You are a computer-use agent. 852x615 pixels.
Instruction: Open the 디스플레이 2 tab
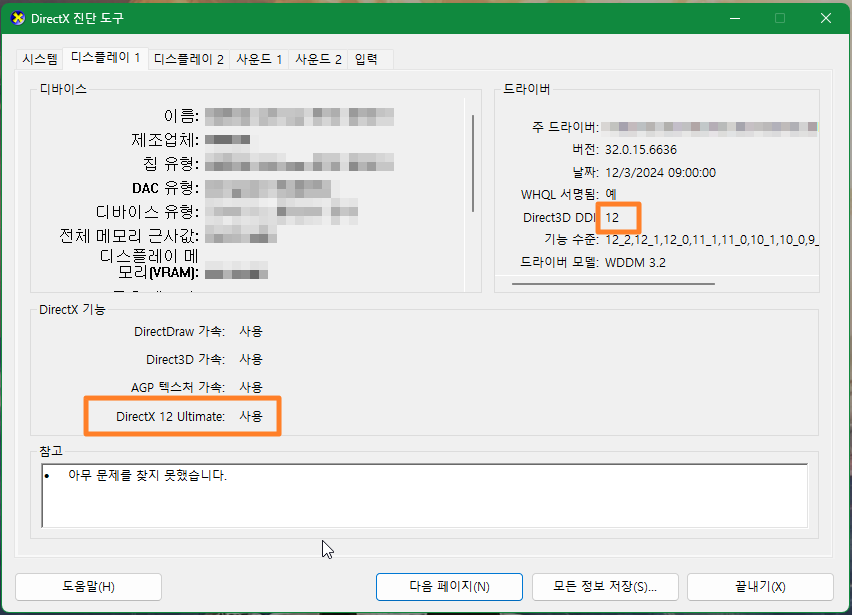[189, 59]
